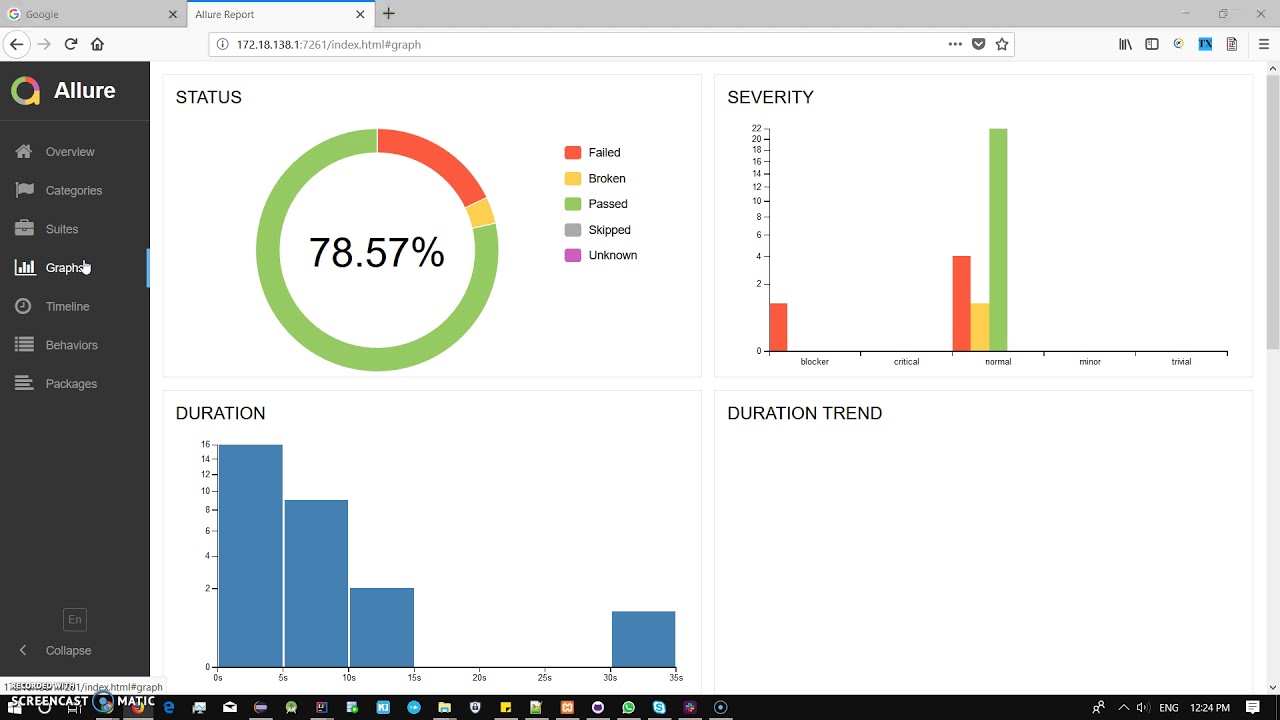The height and width of the screenshot is (720, 1280).
Task: Click the browser Home button
Action: tap(97, 44)
